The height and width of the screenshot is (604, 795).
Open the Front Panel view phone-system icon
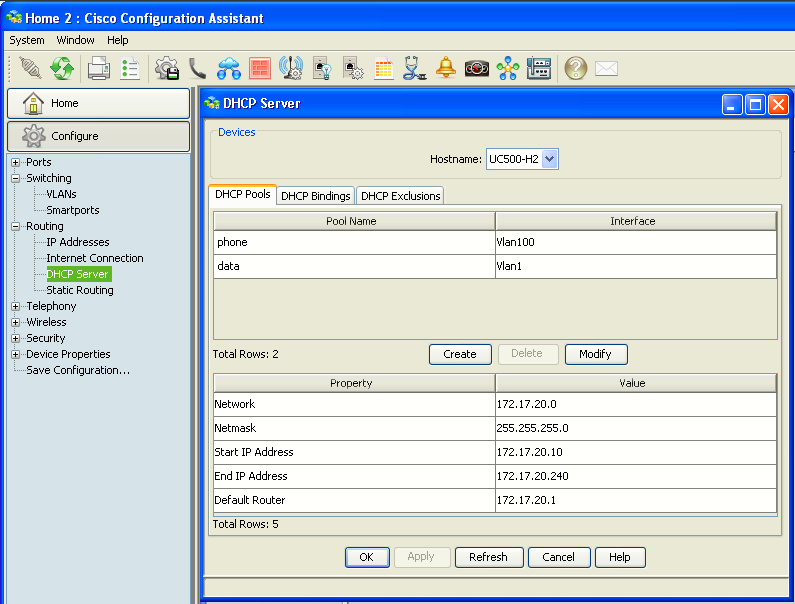pos(538,68)
